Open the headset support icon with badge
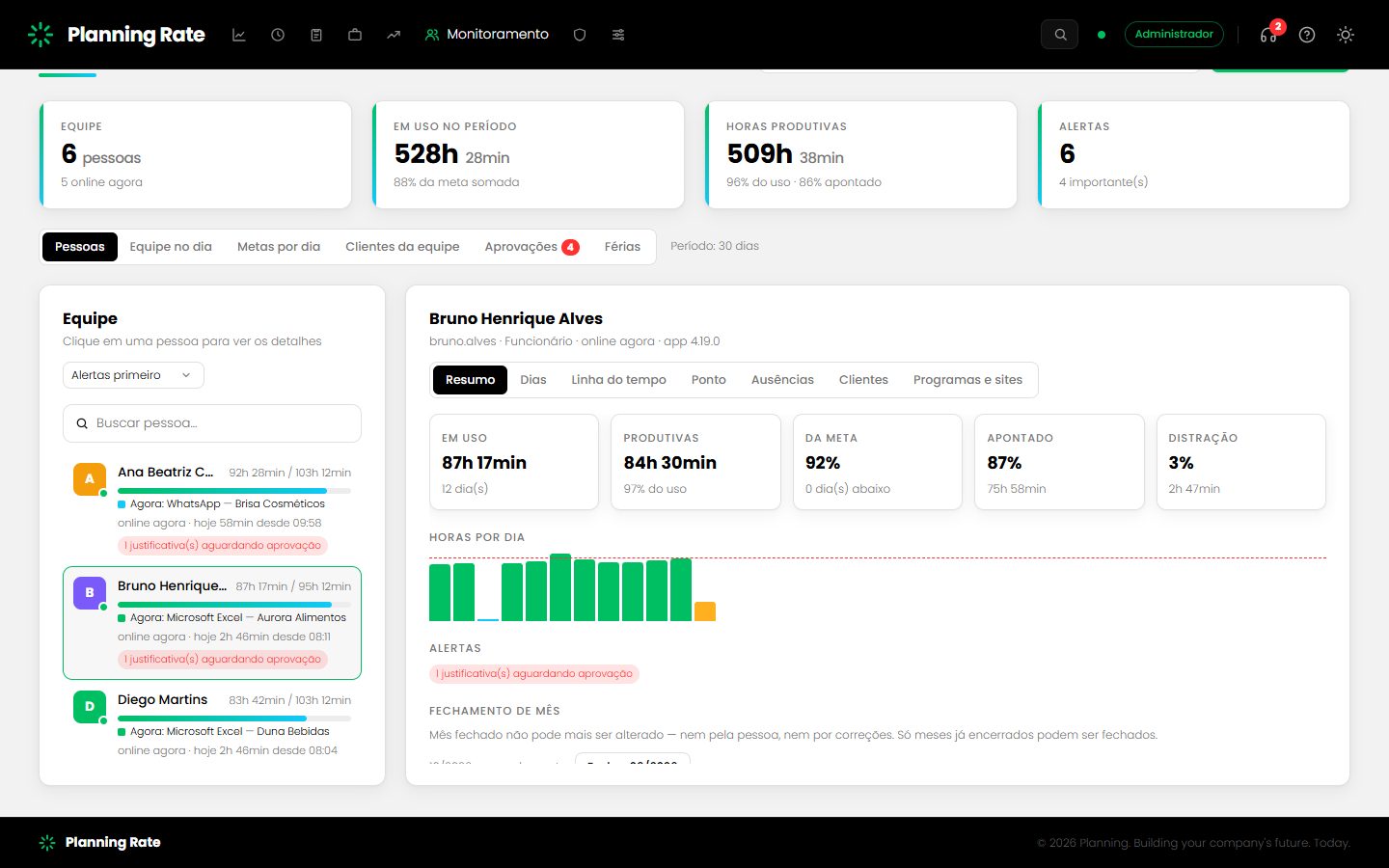Screen dimensions: 1389x868 click(x=1268, y=35)
